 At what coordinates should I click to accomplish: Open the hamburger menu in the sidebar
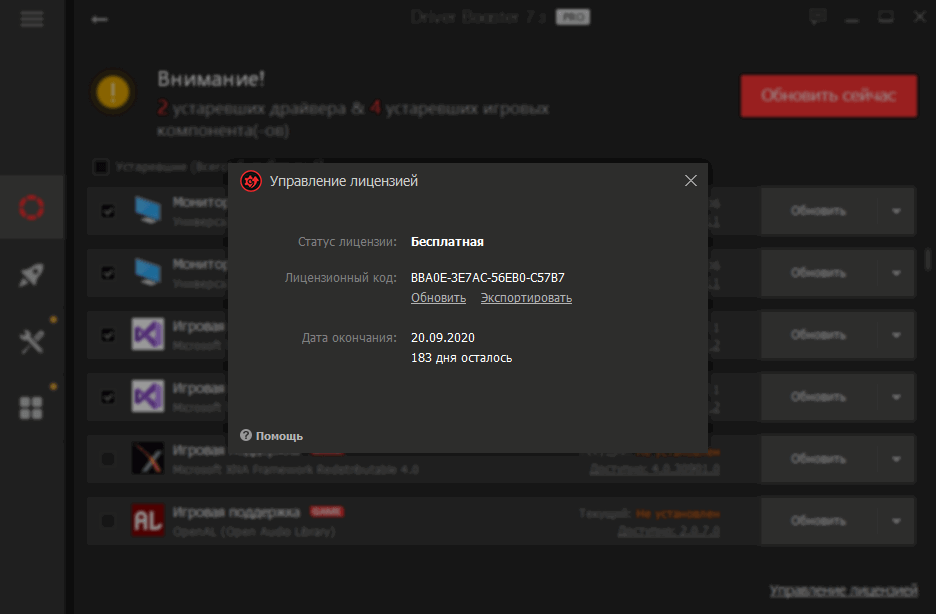(32, 19)
